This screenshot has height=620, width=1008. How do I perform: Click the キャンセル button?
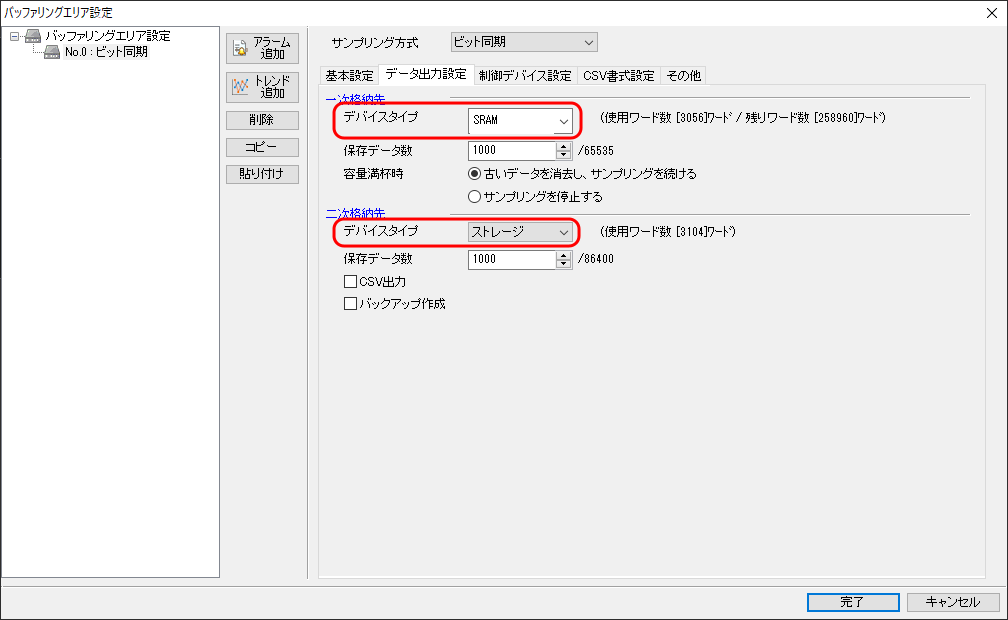(x=952, y=602)
